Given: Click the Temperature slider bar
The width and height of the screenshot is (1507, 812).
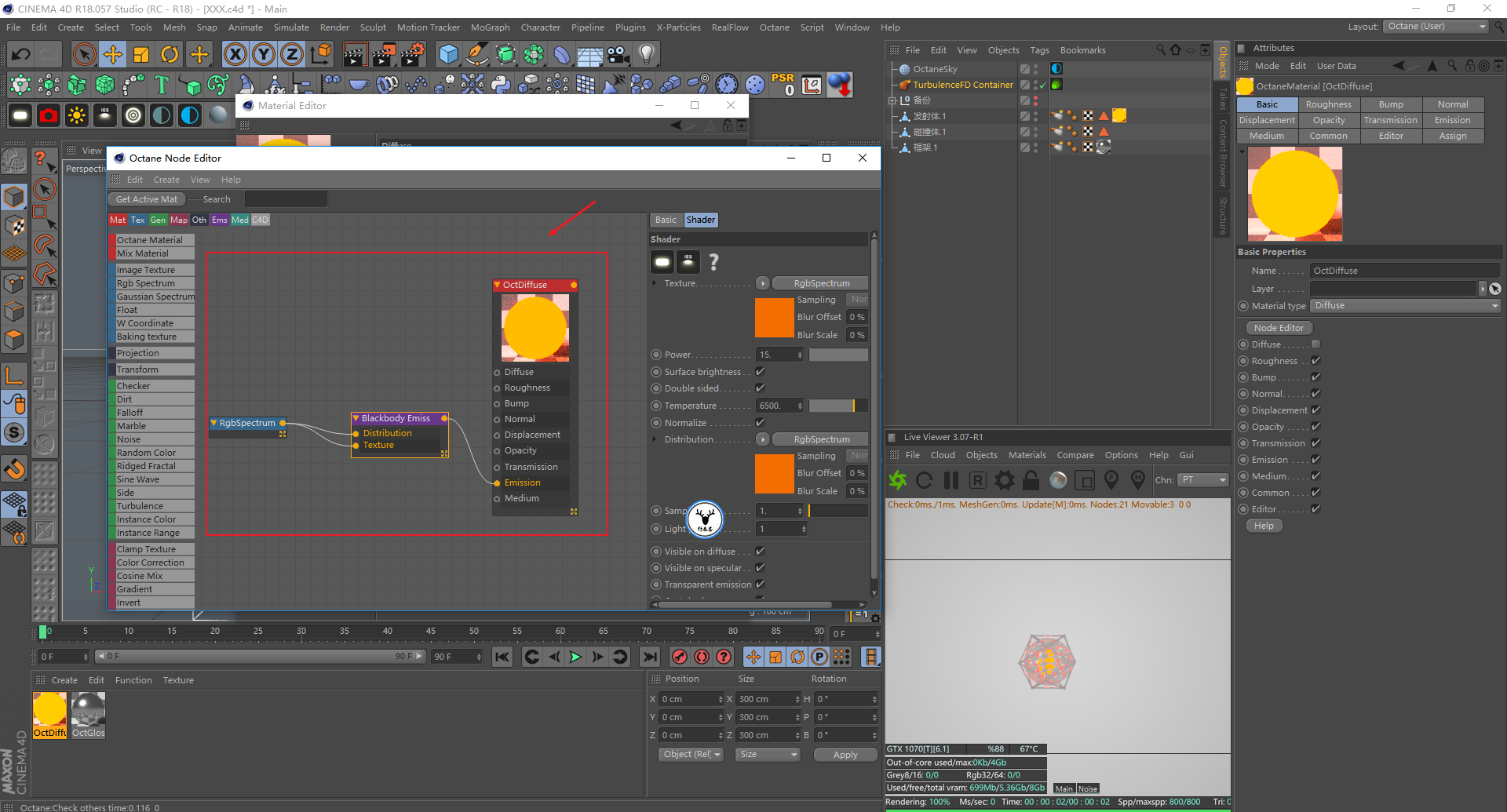Looking at the screenshot, I should (x=838, y=406).
